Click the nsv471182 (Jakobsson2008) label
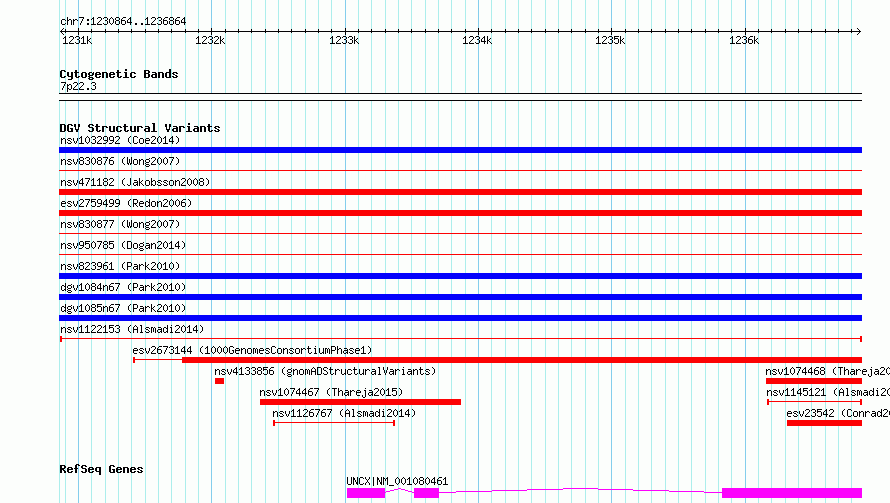 [x=135, y=182]
